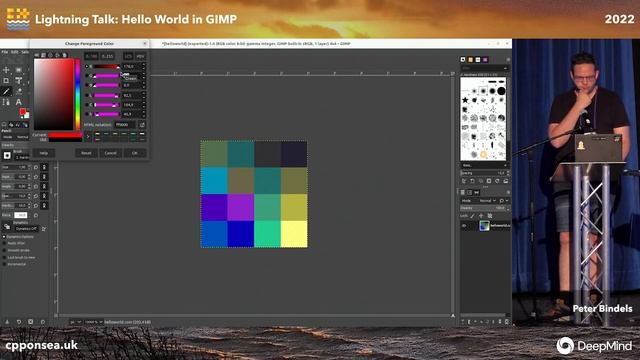Image resolution: width=640 pixels, height=360 pixels.
Task: Select the h channel radio button
Action: tap(87, 114)
